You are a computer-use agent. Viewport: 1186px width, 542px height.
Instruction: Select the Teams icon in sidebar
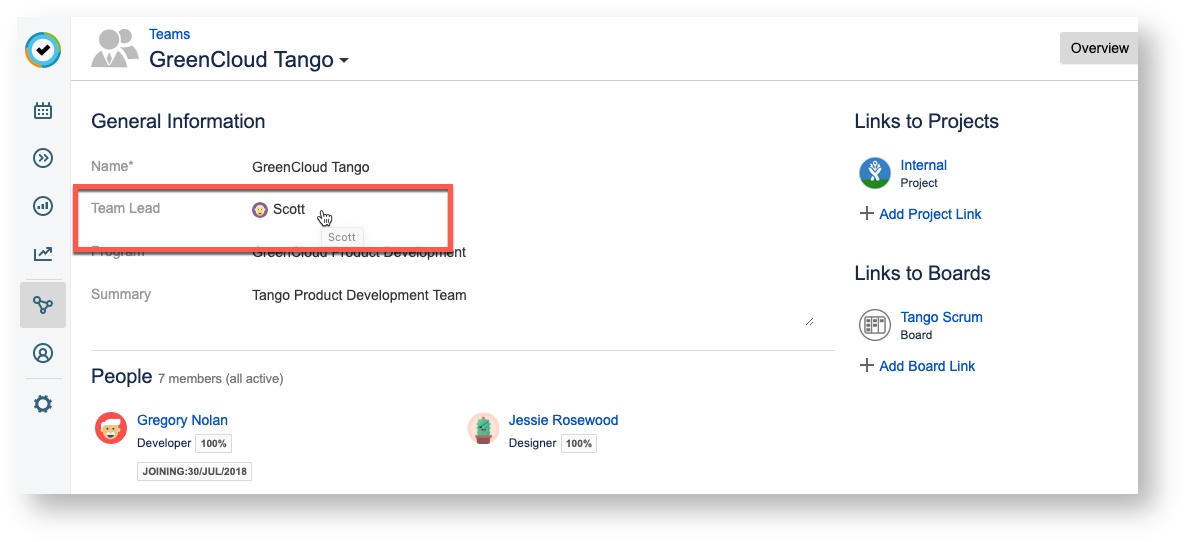click(x=43, y=305)
